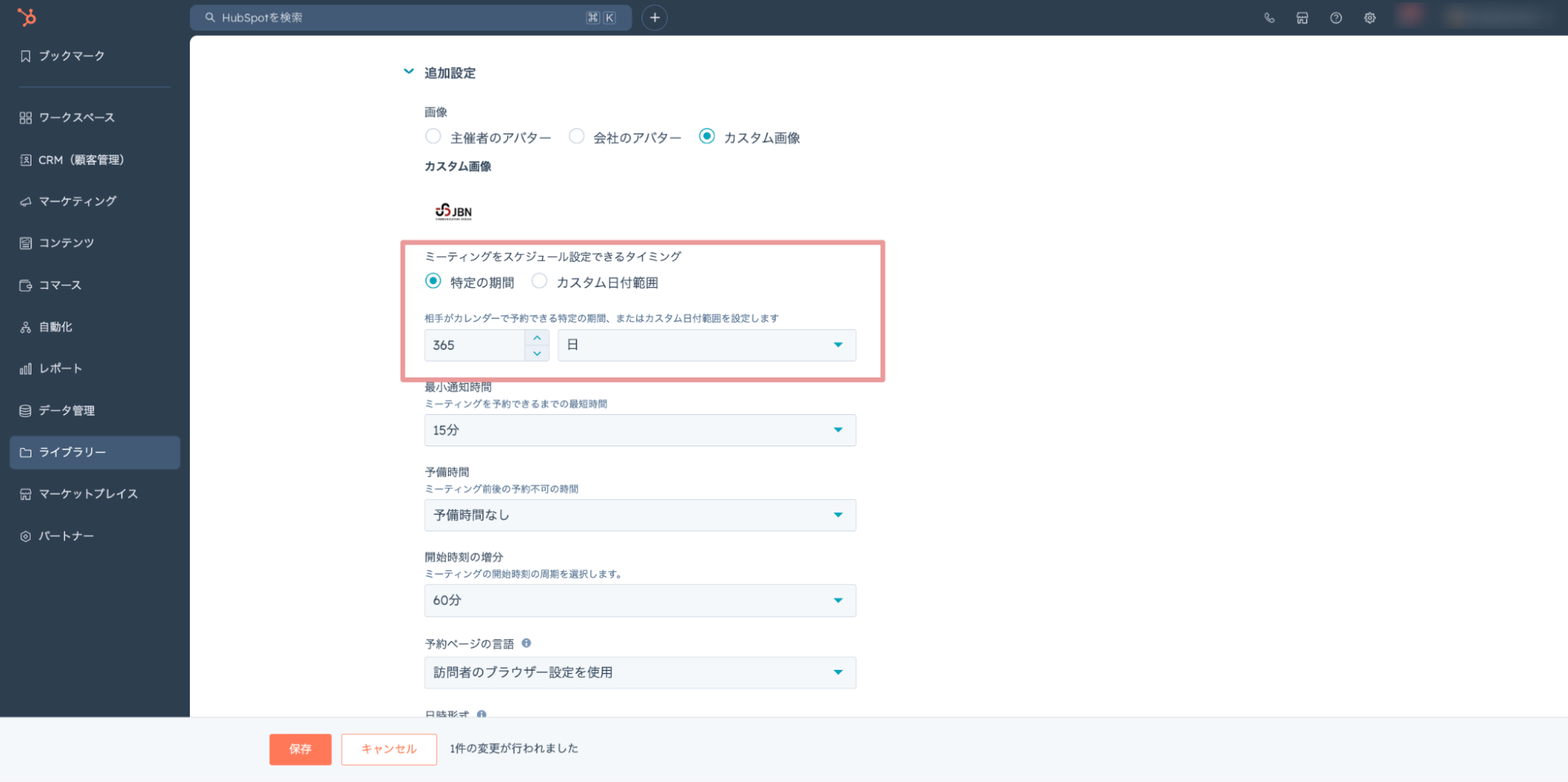This screenshot has height=782, width=1568.
Task: Increase the 365 days stepper value
Action: tap(537, 337)
